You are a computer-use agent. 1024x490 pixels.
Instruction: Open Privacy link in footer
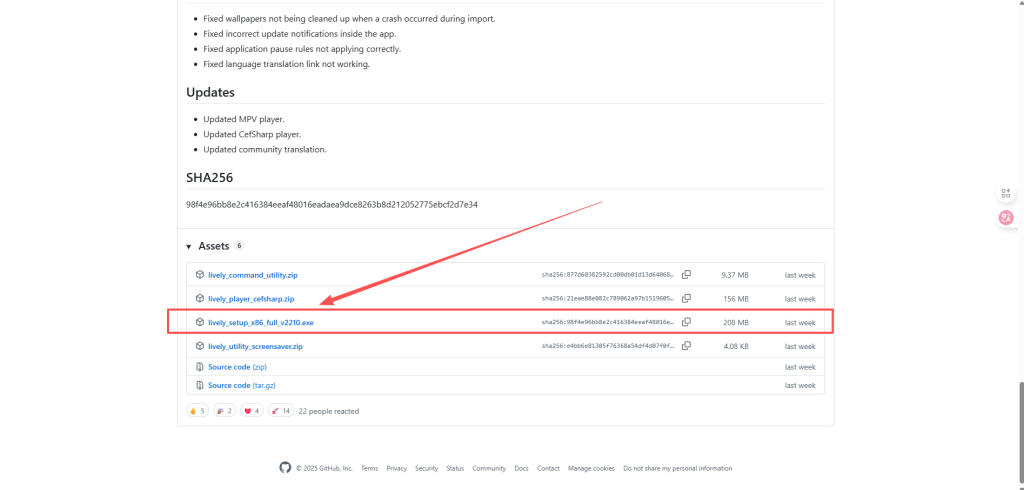(x=396, y=468)
